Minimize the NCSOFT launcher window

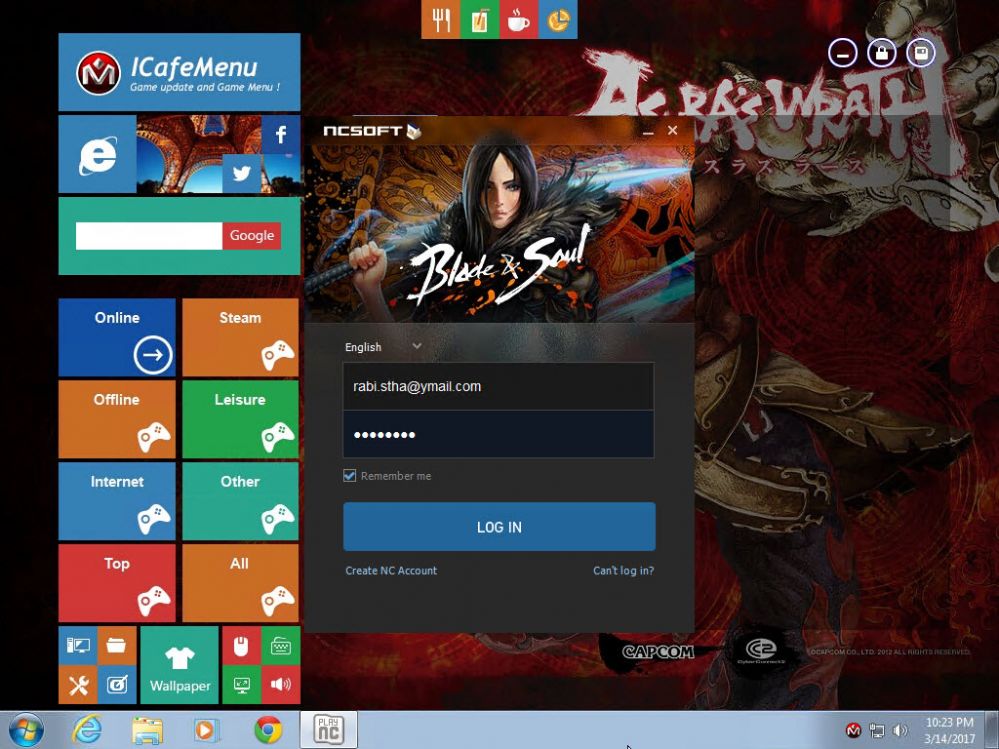coord(649,131)
